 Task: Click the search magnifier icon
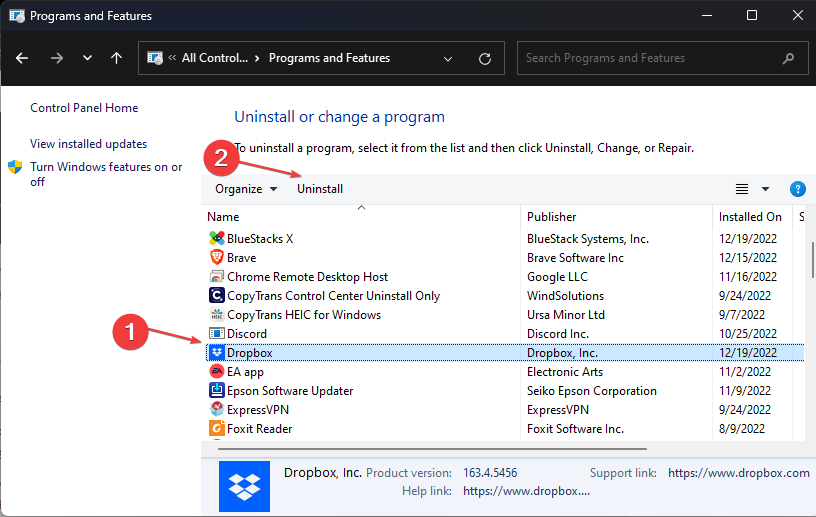tap(788, 58)
